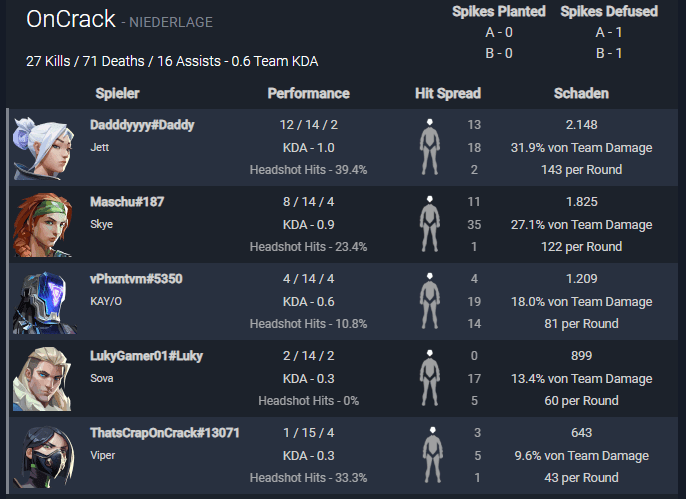Viewport: 686px width, 499px height.
Task: Open player profile LukyGamer01#Luky
Action: [x=147, y=356]
